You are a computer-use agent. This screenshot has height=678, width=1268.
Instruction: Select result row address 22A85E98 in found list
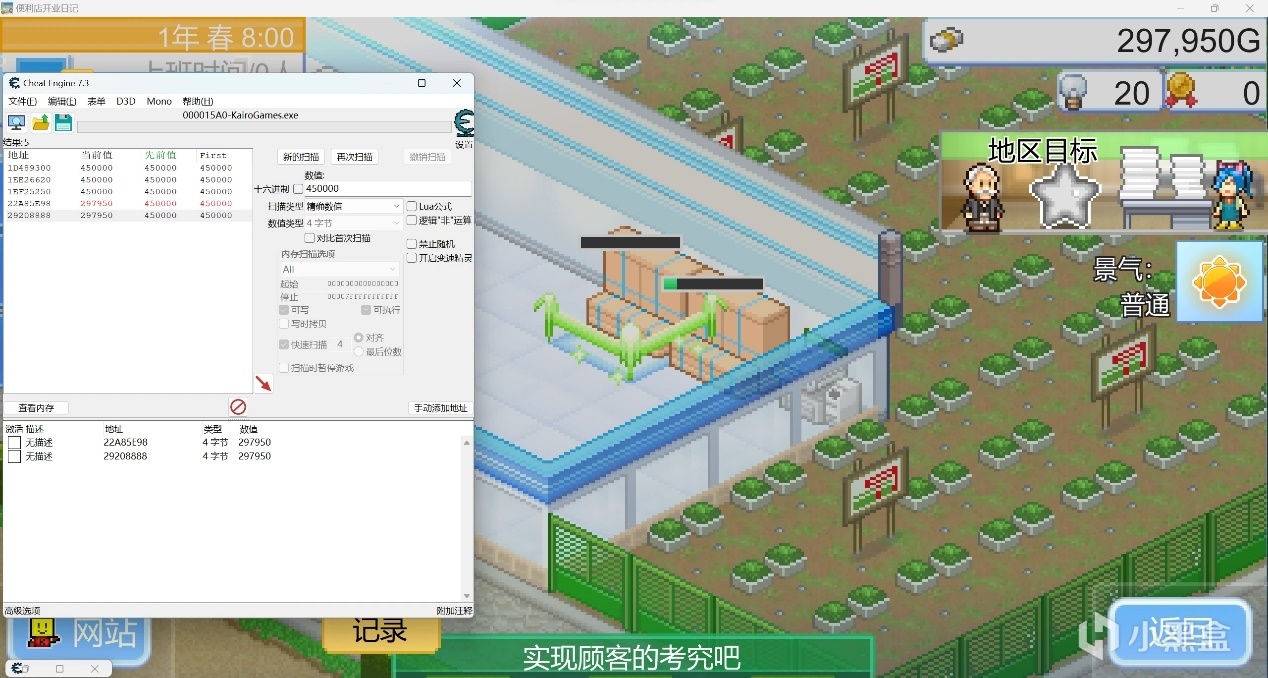point(127,203)
